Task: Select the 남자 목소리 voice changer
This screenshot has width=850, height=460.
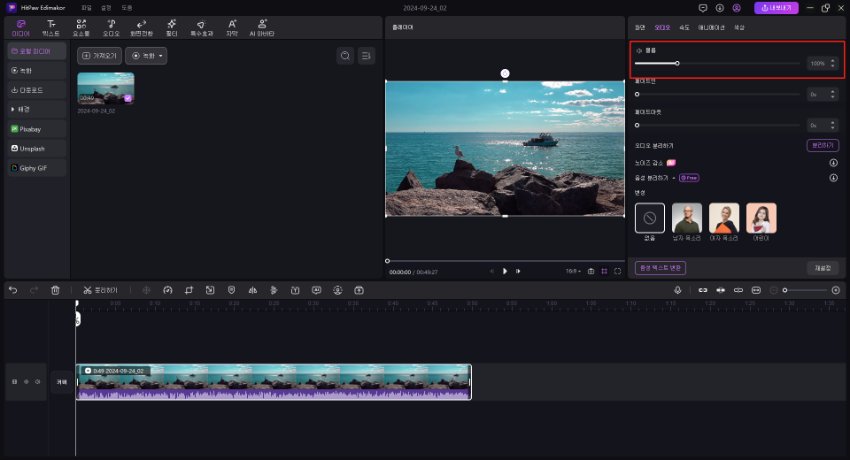Action: pos(687,217)
